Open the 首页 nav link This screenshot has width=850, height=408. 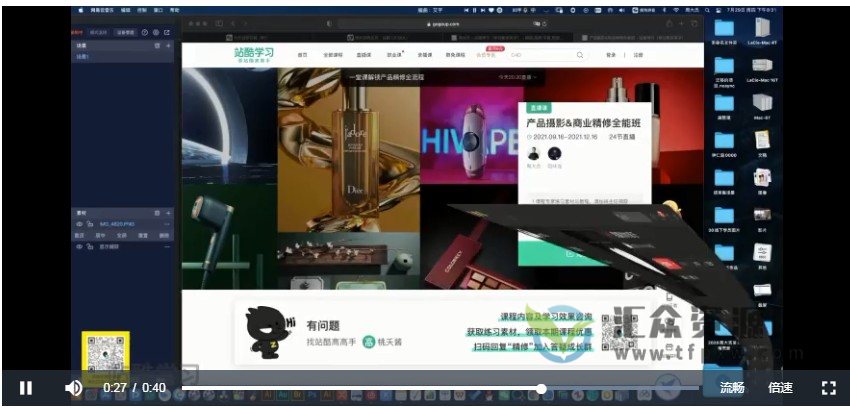[x=302, y=55]
